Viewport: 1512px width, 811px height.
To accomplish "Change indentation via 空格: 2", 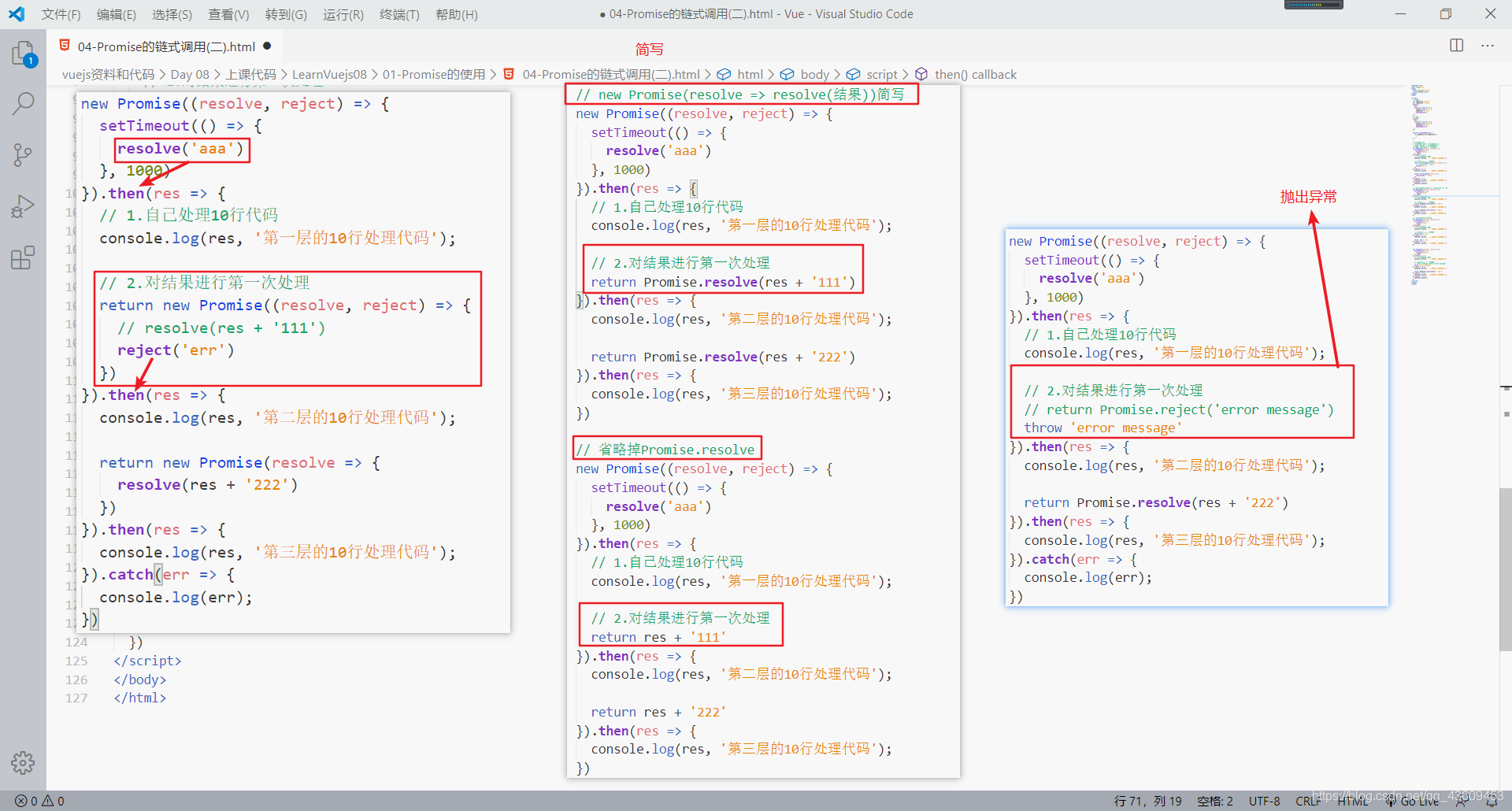I will (x=1215, y=801).
